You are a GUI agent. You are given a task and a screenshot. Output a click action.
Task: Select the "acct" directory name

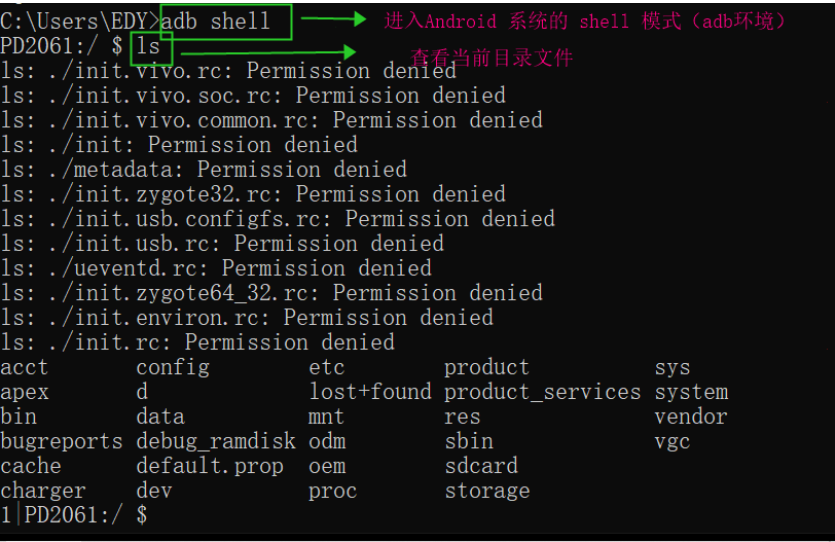point(24,367)
